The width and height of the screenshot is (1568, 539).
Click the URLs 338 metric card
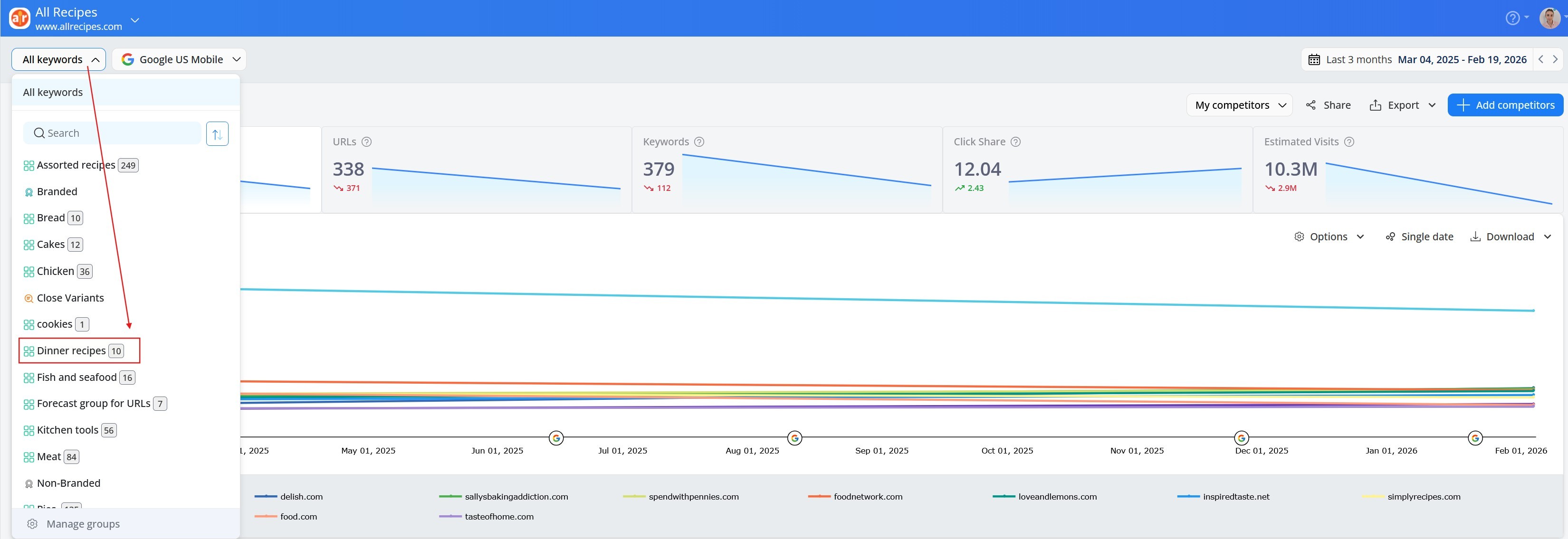point(476,170)
